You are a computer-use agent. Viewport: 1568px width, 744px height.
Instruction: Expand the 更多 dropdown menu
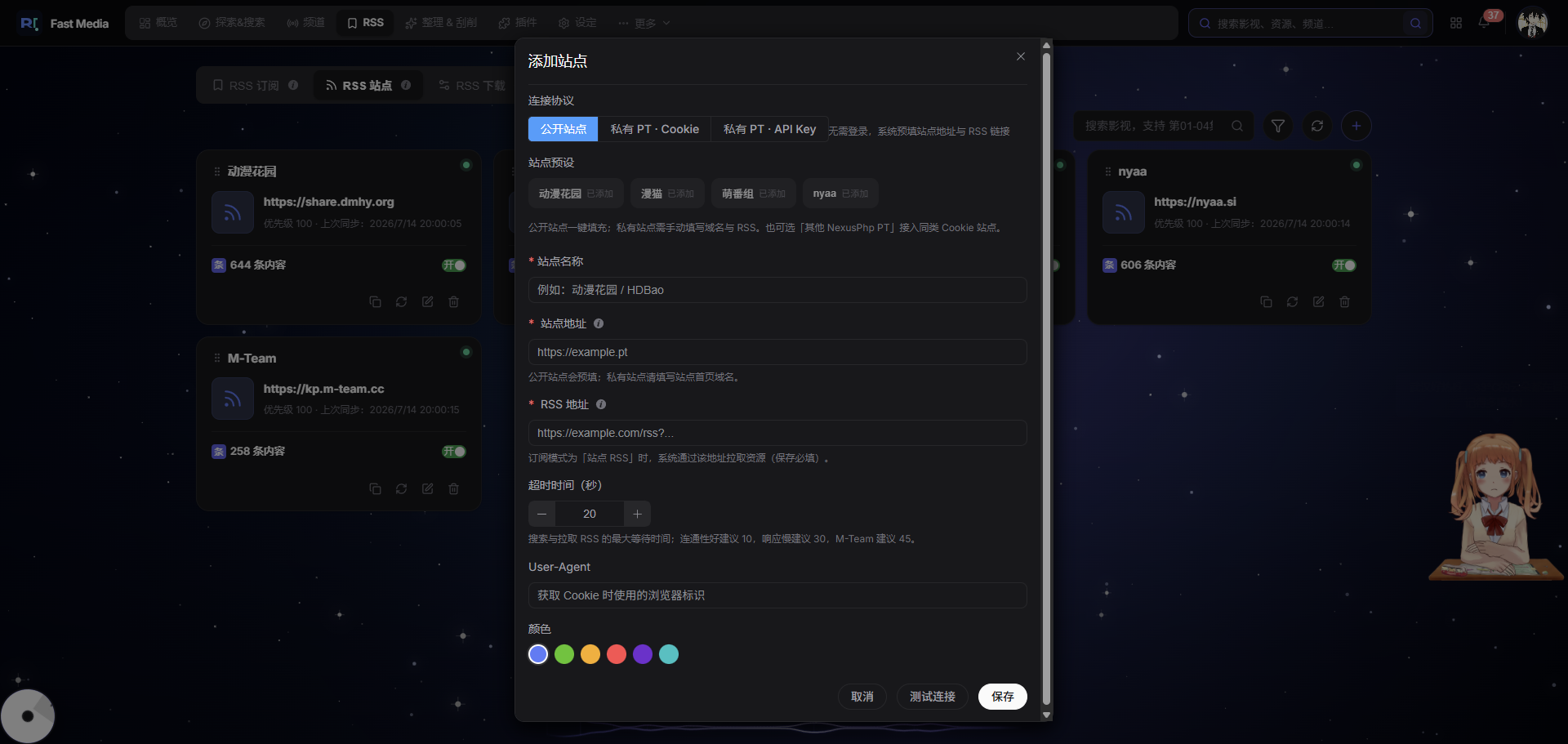pos(644,23)
